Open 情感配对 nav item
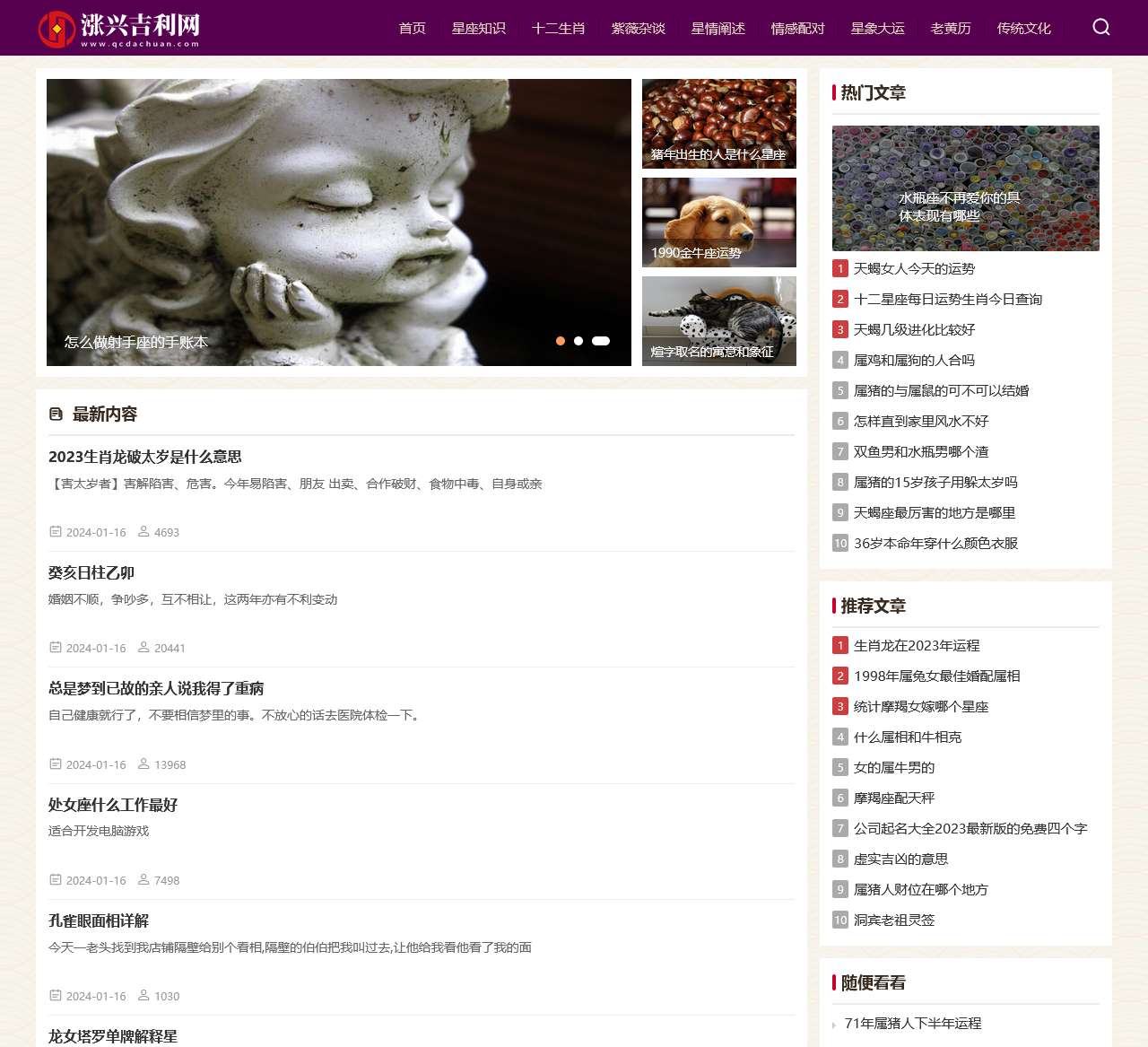Screen dimensions: 1148x1047 point(798,28)
